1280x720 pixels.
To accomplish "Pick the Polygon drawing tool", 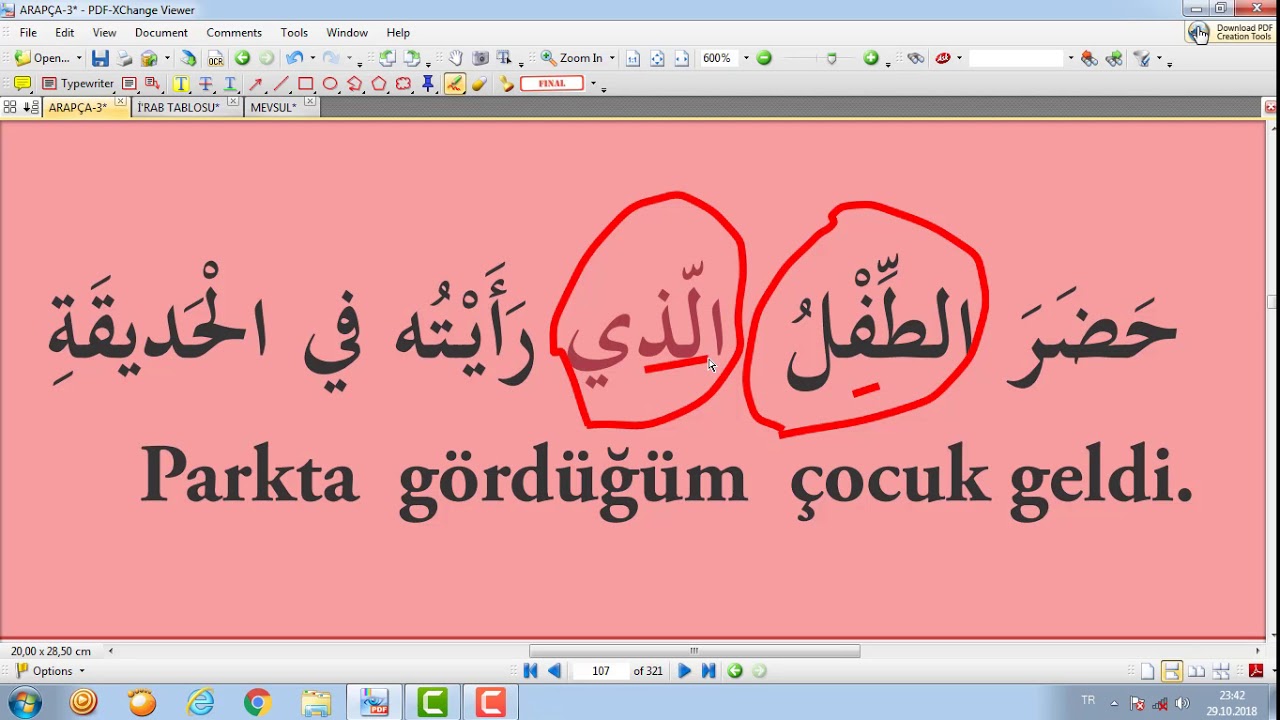I will coord(379,84).
